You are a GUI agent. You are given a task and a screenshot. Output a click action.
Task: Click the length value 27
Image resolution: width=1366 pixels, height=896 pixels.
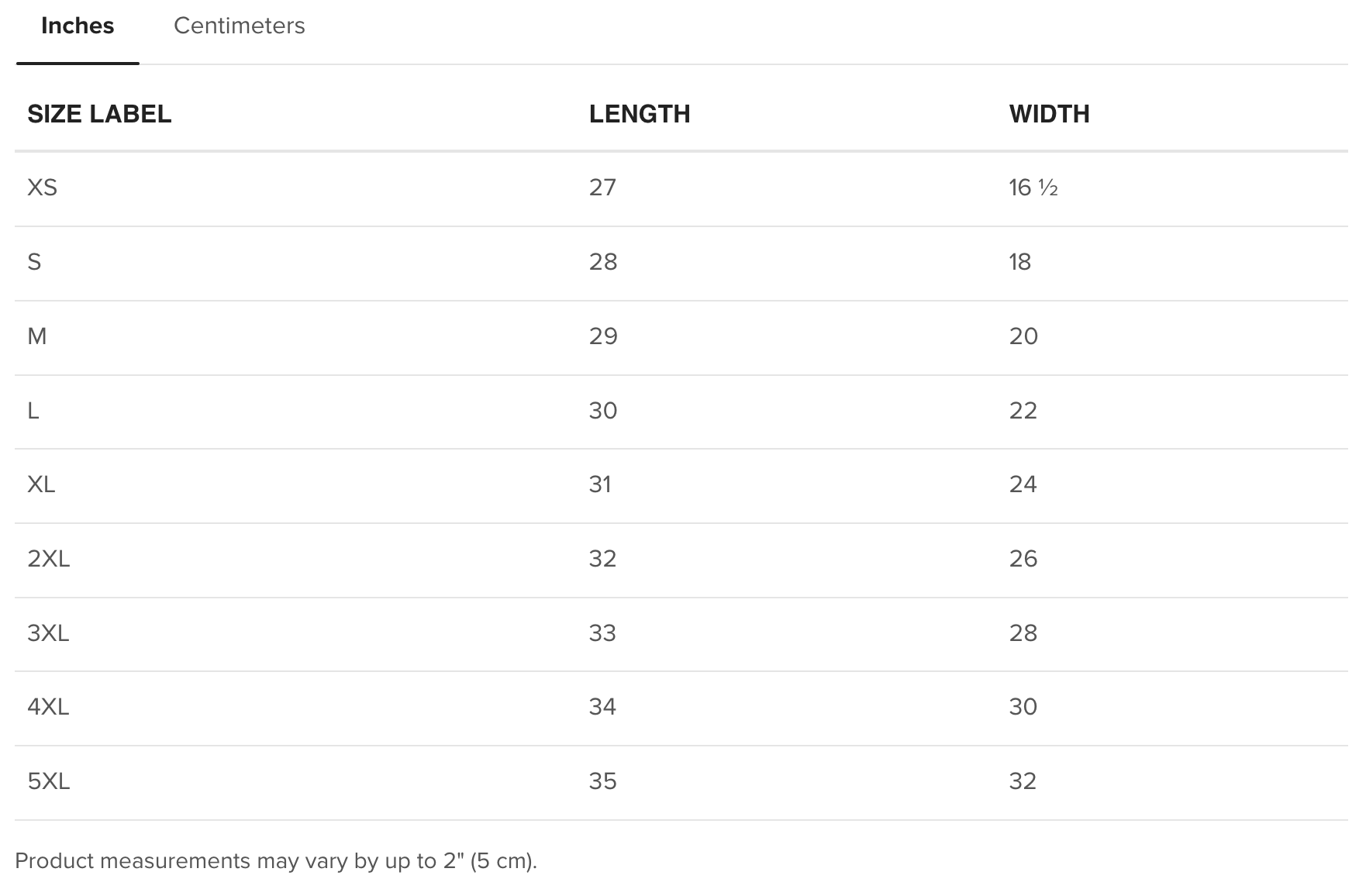click(x=602, y=188)
